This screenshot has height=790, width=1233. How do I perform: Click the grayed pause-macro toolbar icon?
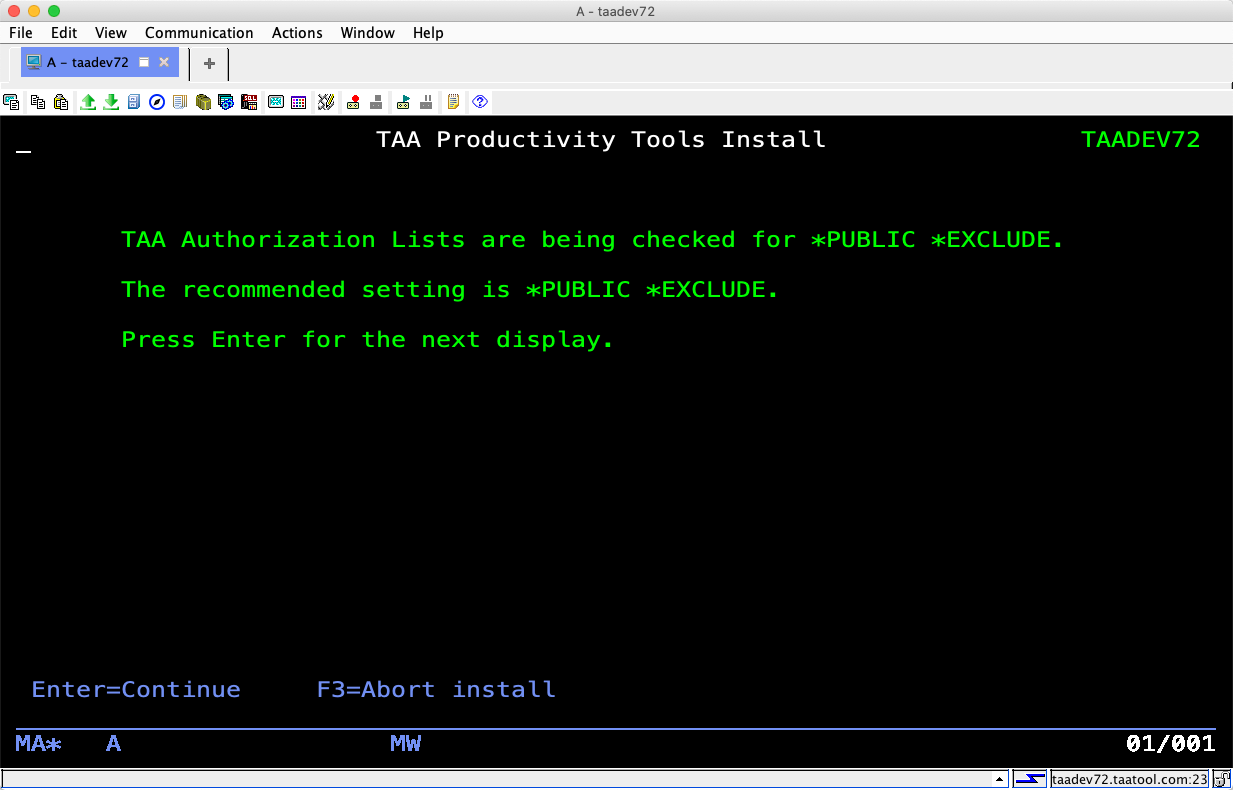click(426, 102)
